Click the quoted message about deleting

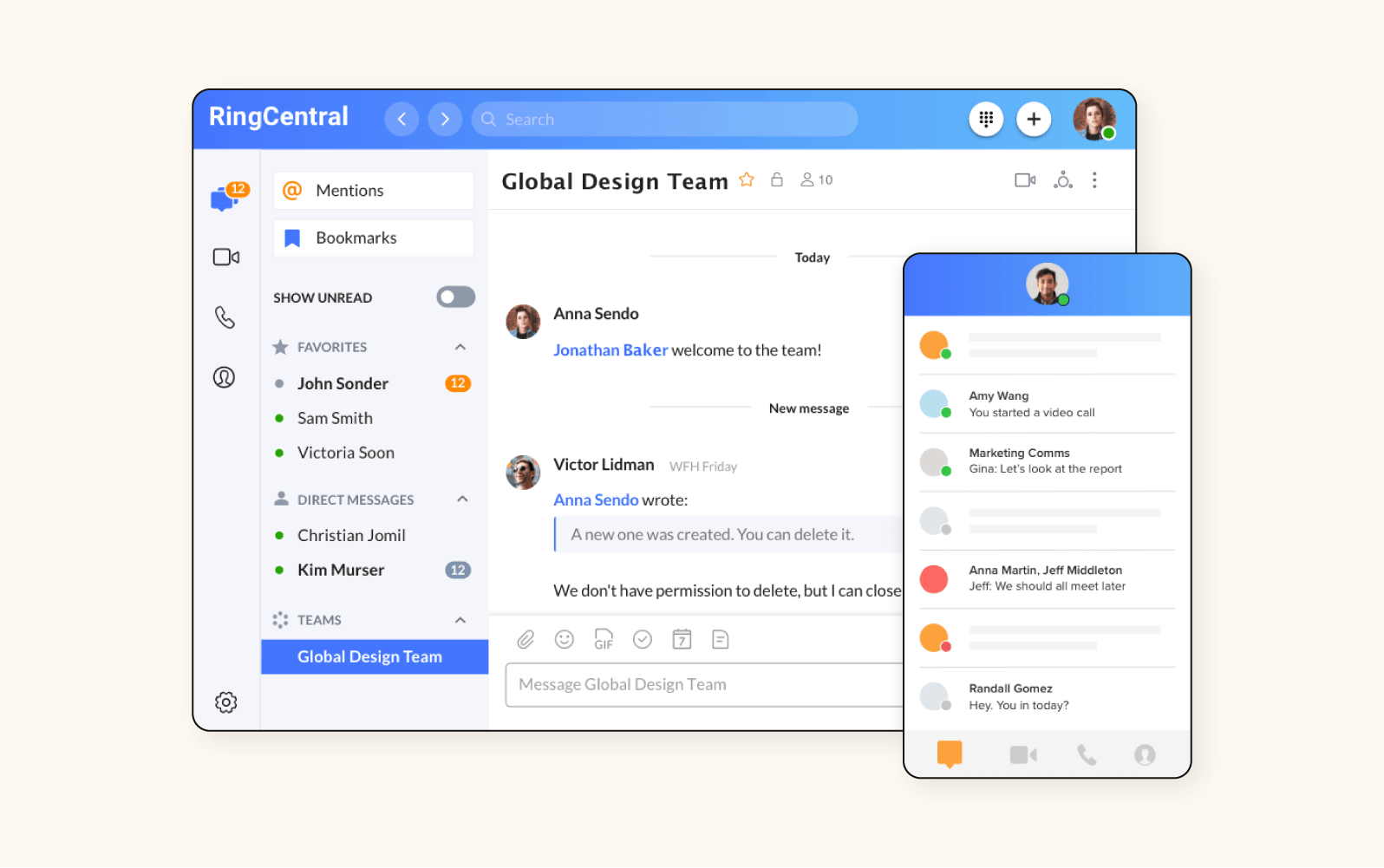pyautogui.click(x=728, y=534)
